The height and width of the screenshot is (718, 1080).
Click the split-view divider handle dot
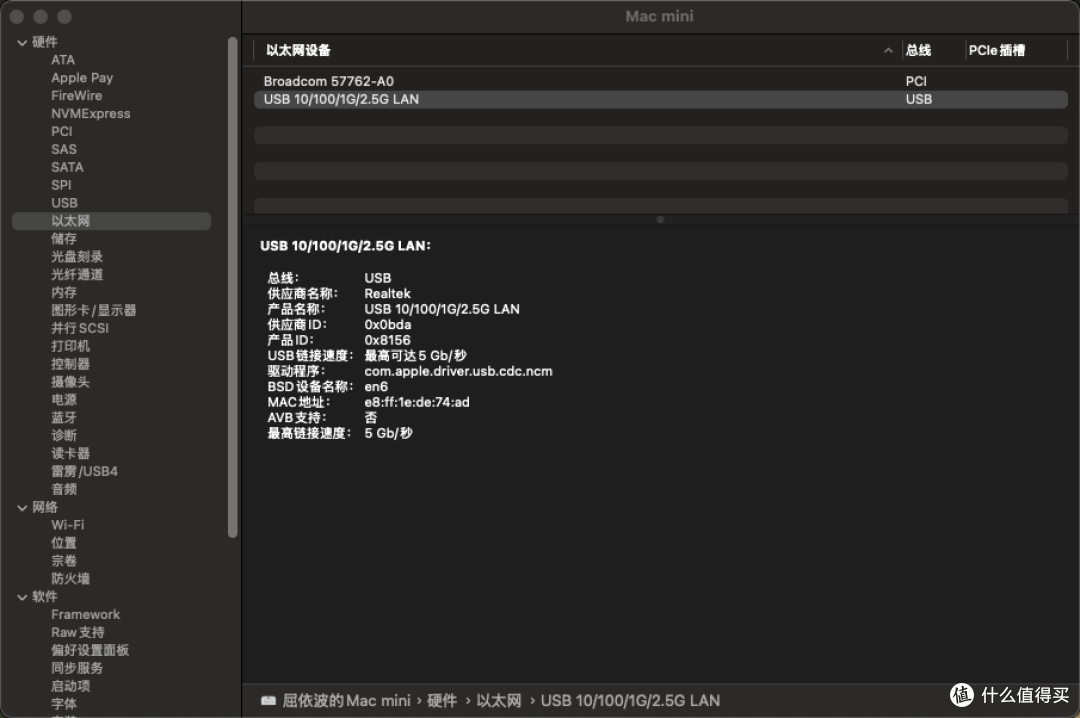660,220
